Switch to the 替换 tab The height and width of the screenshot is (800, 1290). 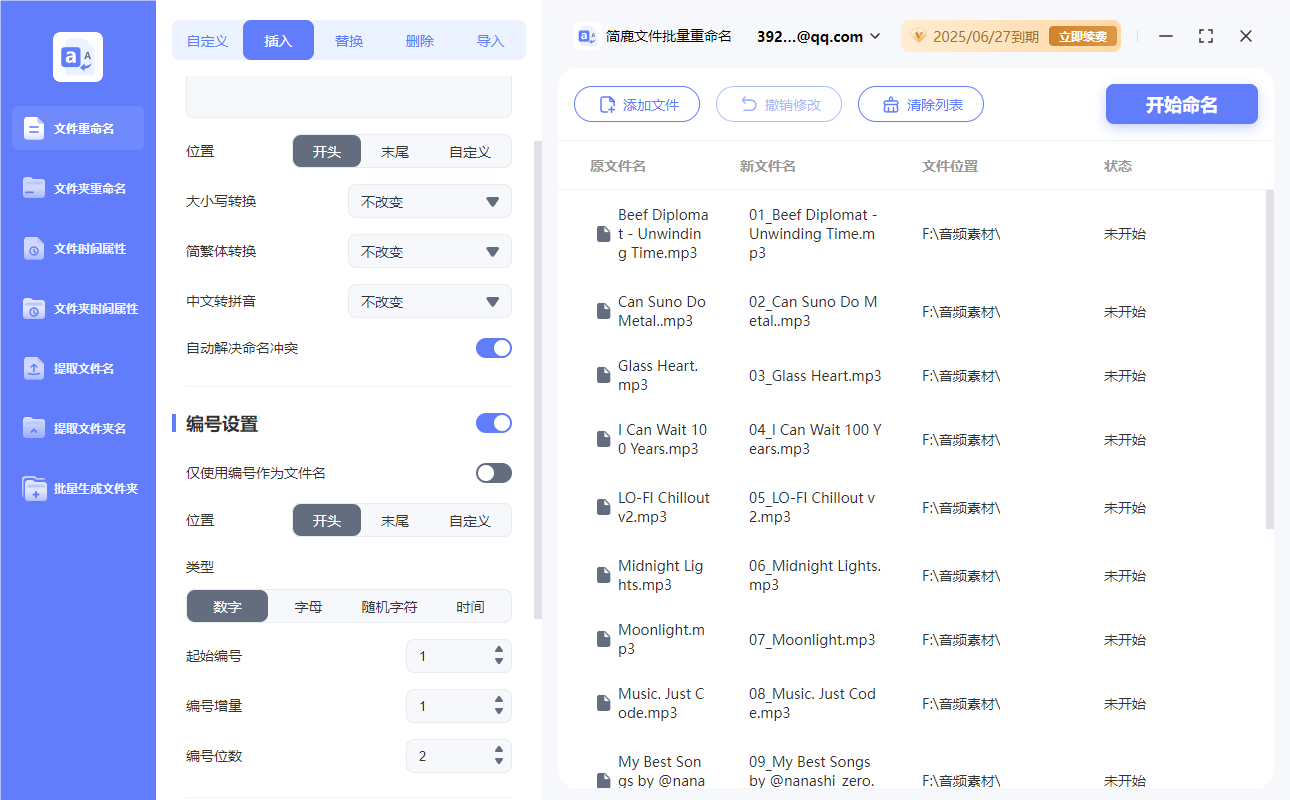pos(349,41)
